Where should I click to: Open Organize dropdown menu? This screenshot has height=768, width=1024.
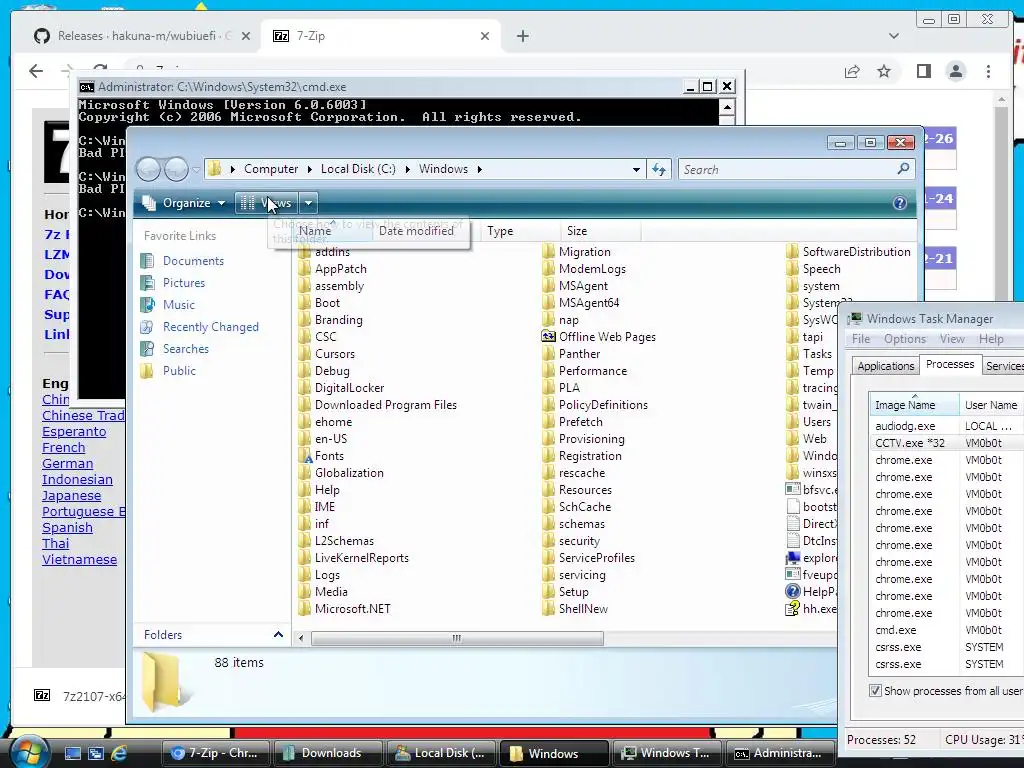184,203
